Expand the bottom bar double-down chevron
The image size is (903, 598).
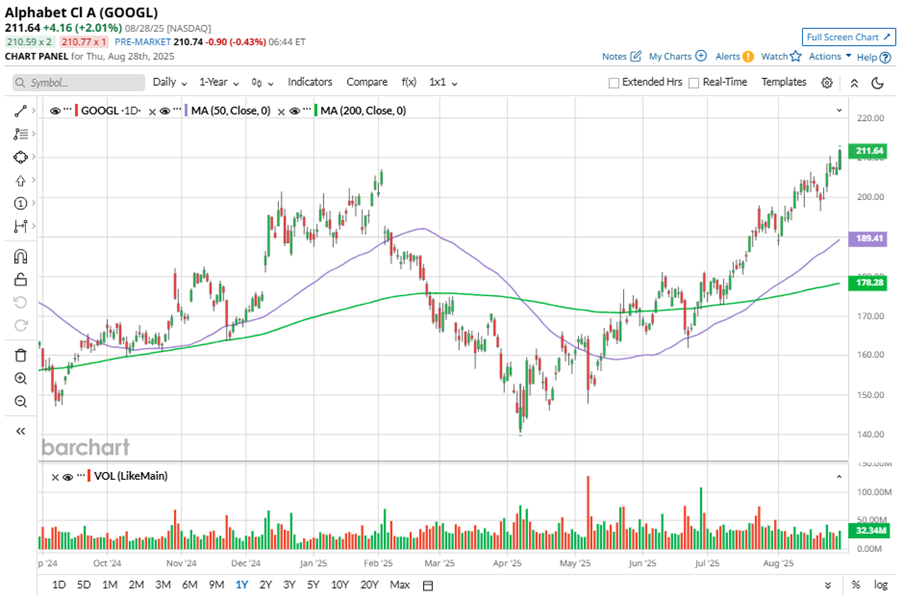(x=828, y=585)
